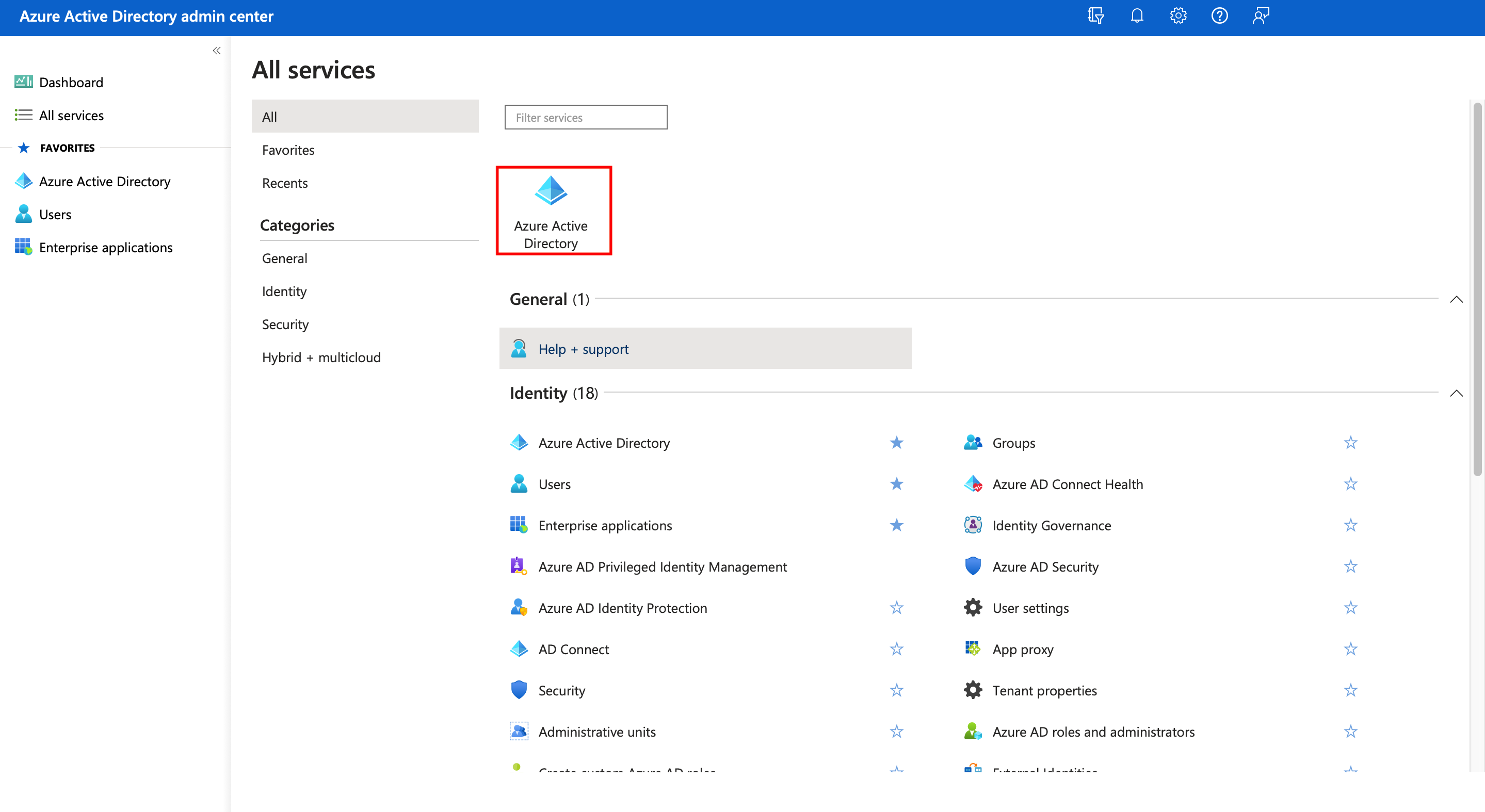Screen dimensions: 1485x812
Task: Favorite Azure AD roles and administrators star
Action: tap(1350, 732)
